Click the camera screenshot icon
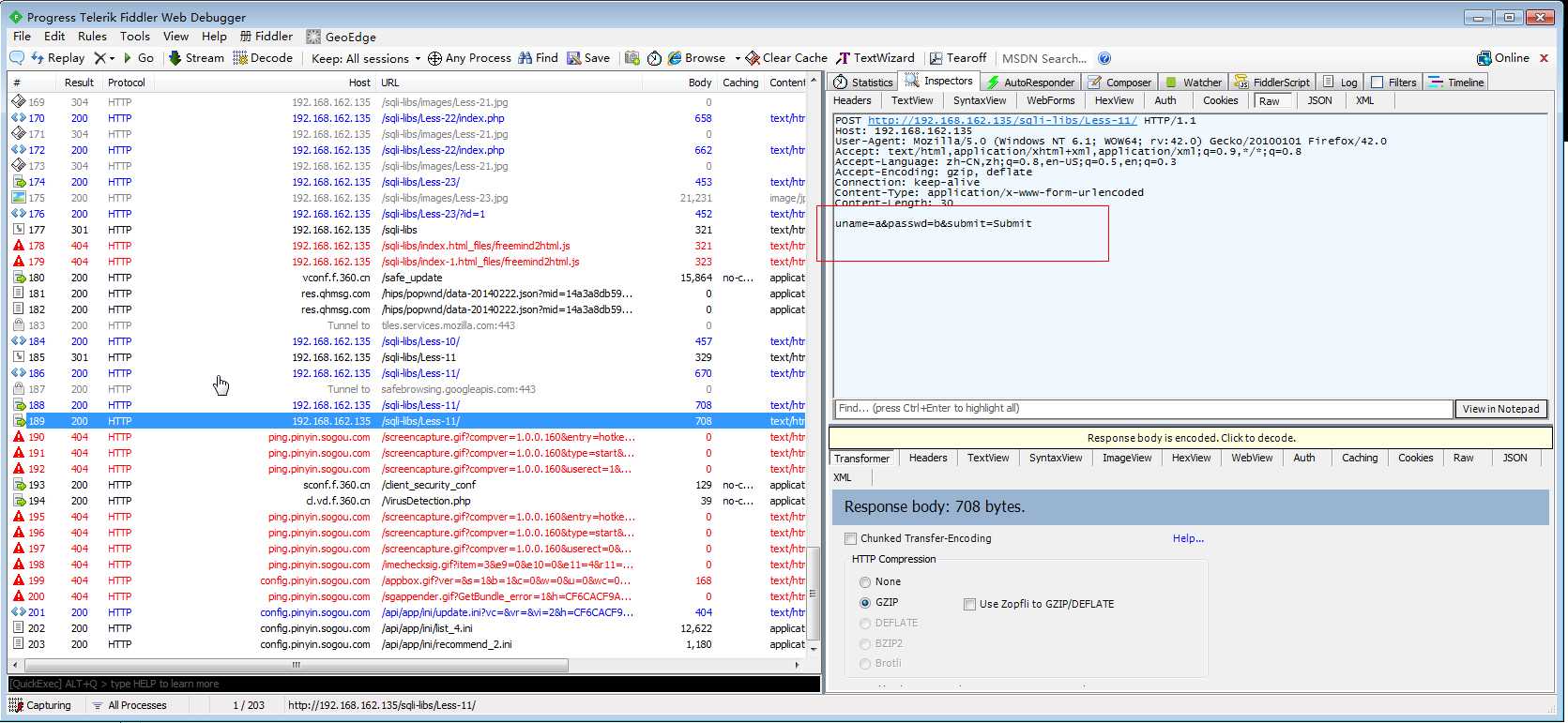Viewport: 1568px width, 723px height. point(632,58)
